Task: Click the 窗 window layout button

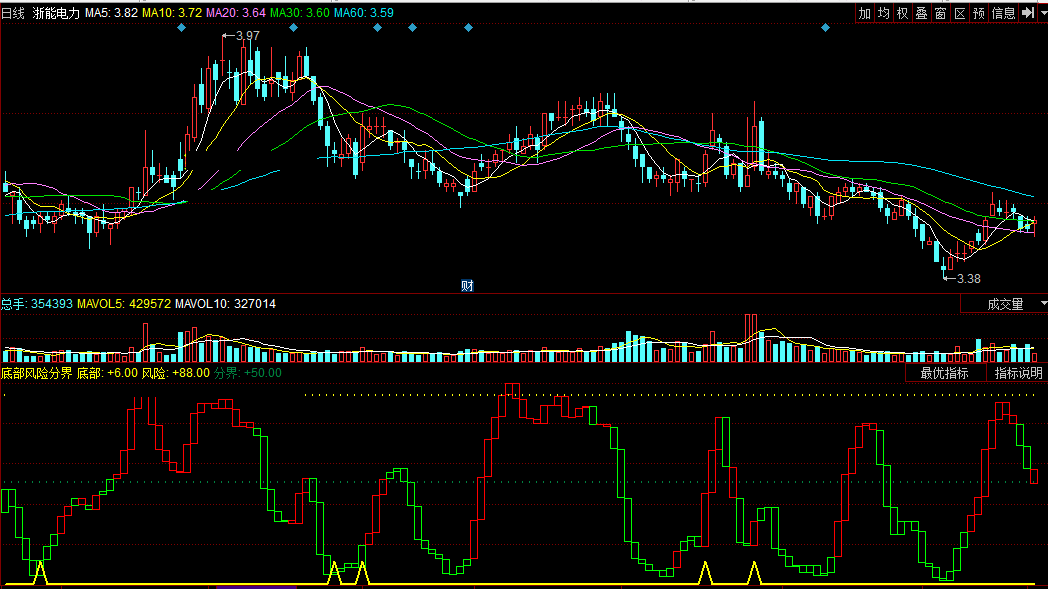Action: 940,13
